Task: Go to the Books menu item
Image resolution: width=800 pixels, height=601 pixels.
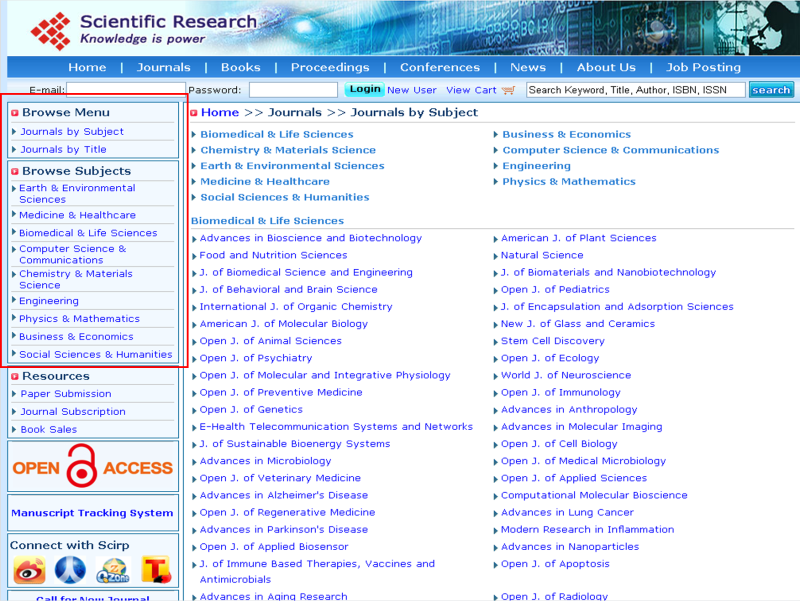Action: 241,67
